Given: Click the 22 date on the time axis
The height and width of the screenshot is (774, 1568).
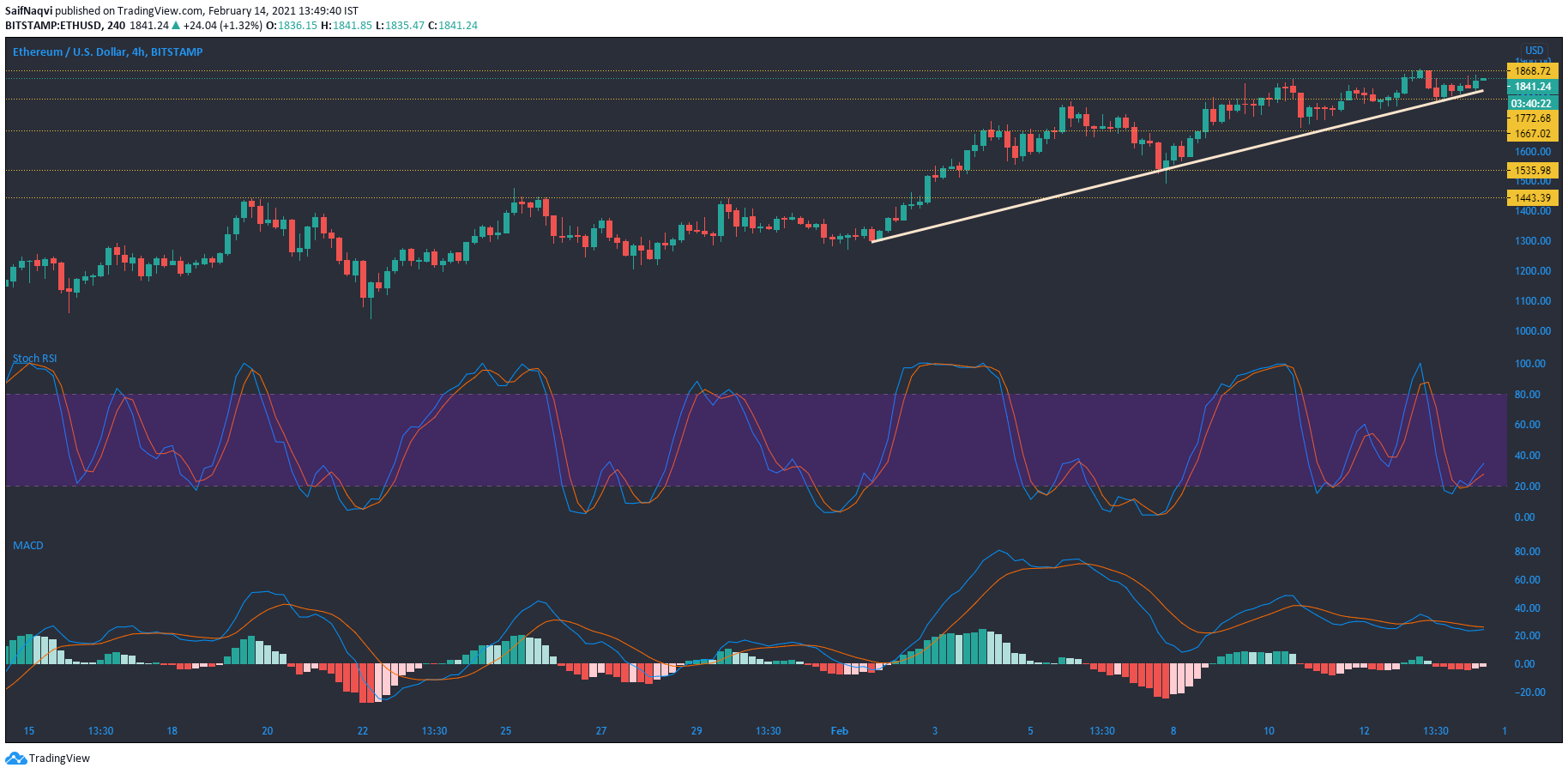Looking at the screenshot, I should [363, 731].
